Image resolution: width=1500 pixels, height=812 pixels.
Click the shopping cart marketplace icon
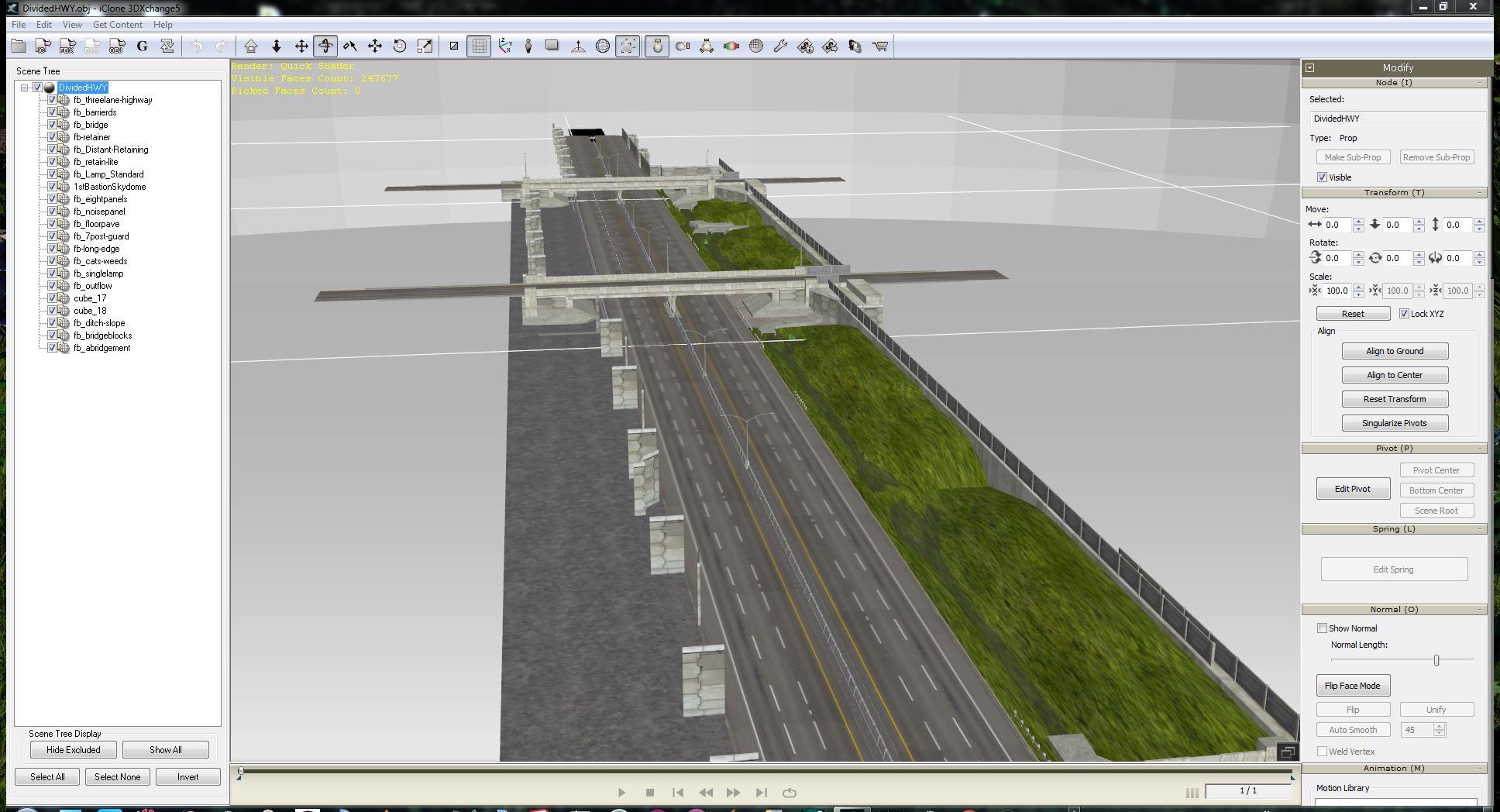[880, 46]
